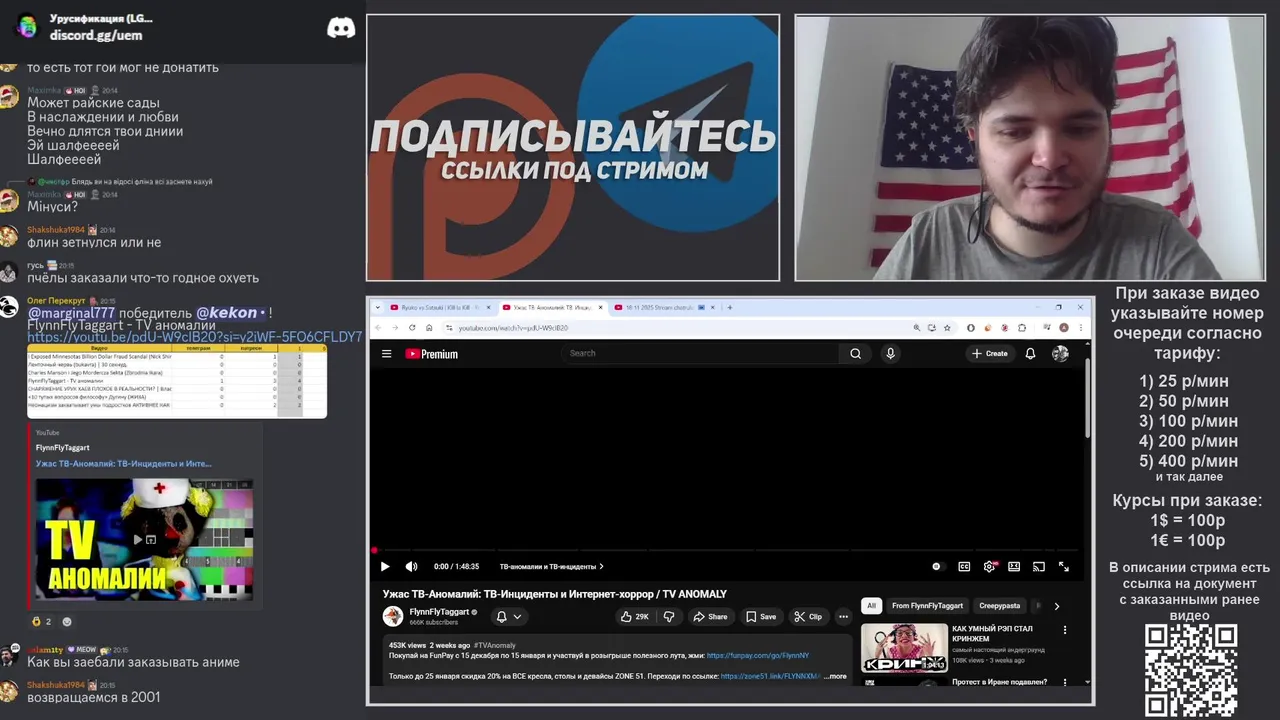Open the browser three-dot menu
The image size is (1280, 720).
(1081, 328)
